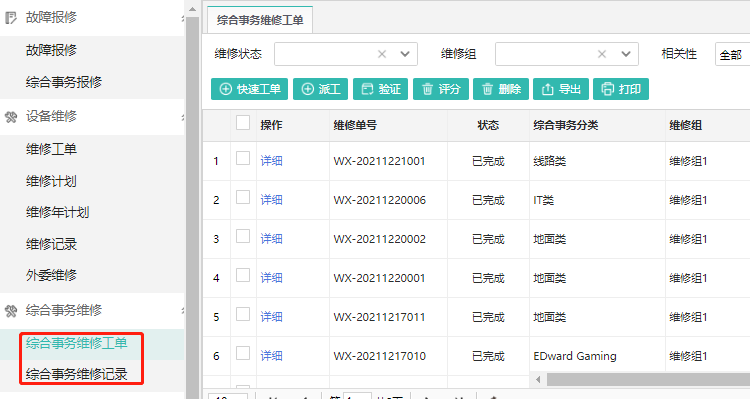Image resolution: width=750 pixels, height=399 pixels.
Task: Click scroll-up arrow of sidebar scrollbar
Action: (x=192, y=9)
